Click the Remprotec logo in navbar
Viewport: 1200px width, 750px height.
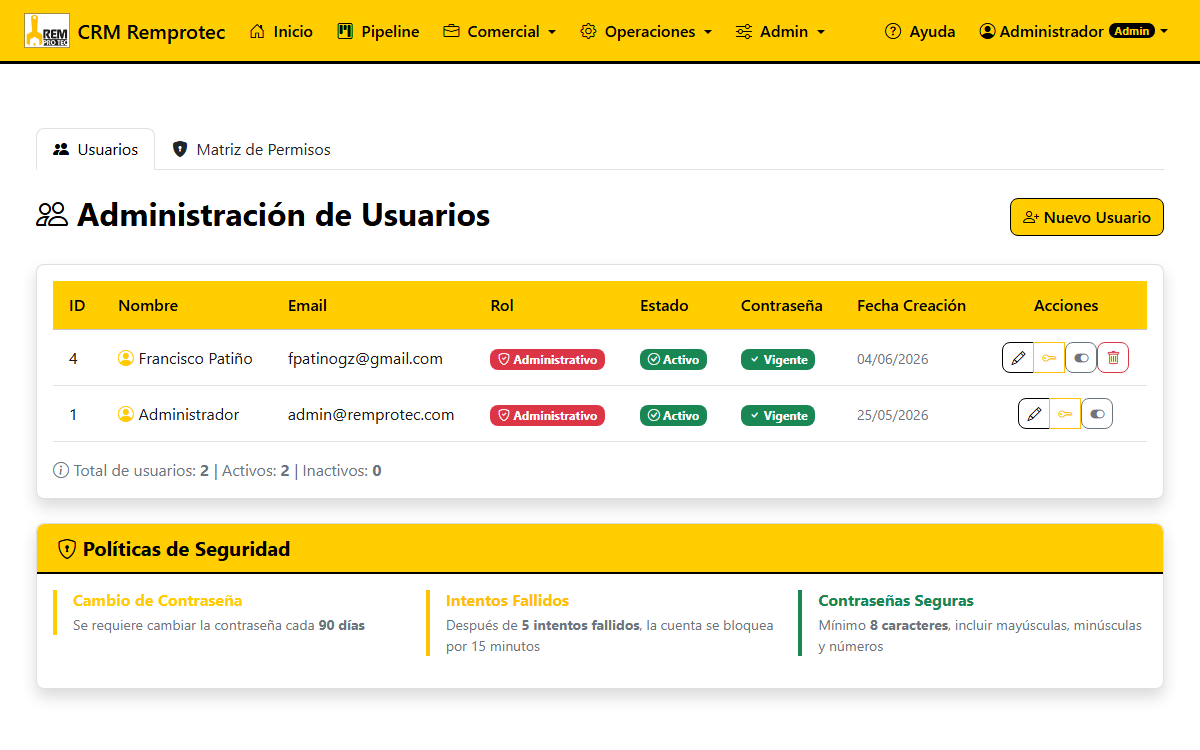coord(47,31)
